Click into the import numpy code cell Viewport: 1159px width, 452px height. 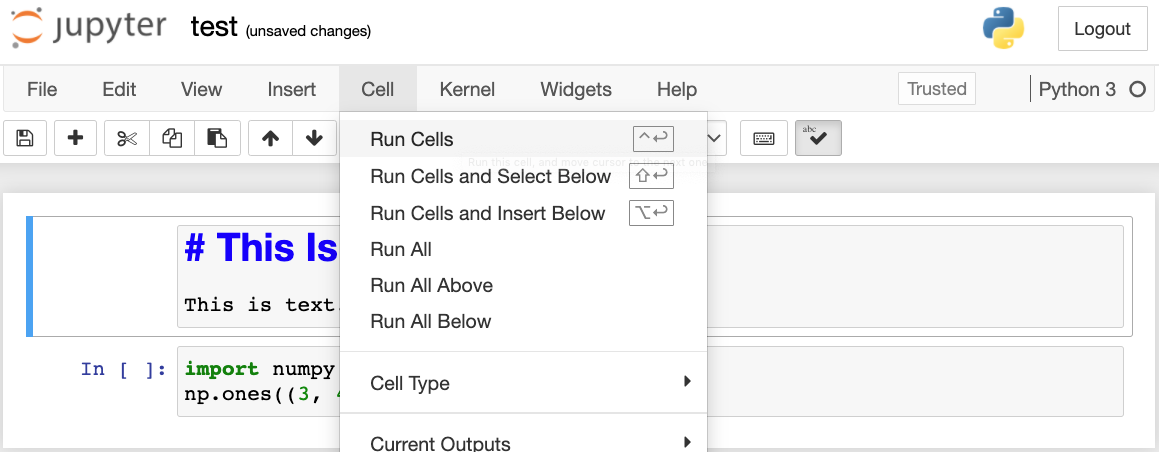(x=260, y=380)
